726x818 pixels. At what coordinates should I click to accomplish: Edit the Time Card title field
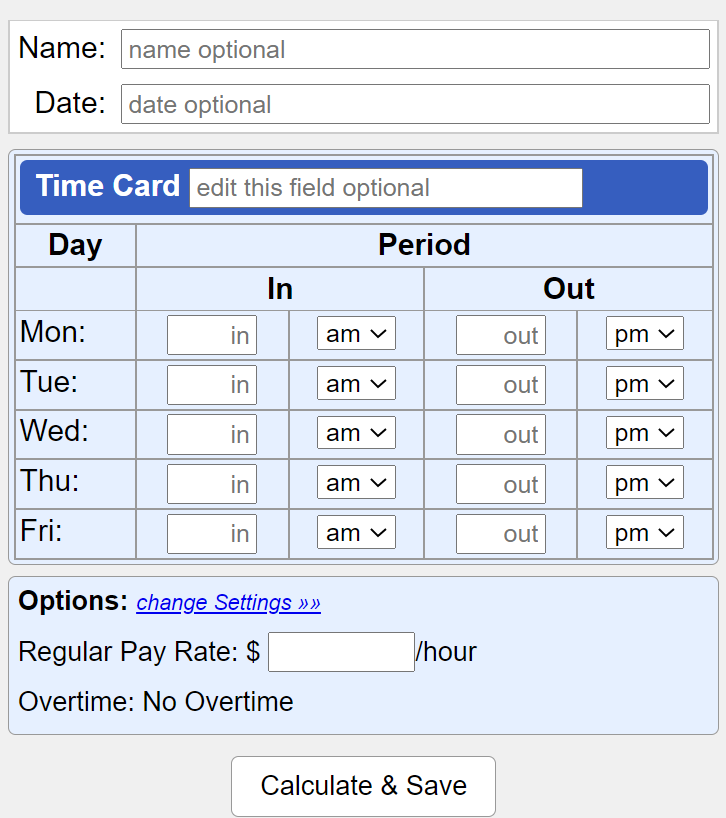386,188
